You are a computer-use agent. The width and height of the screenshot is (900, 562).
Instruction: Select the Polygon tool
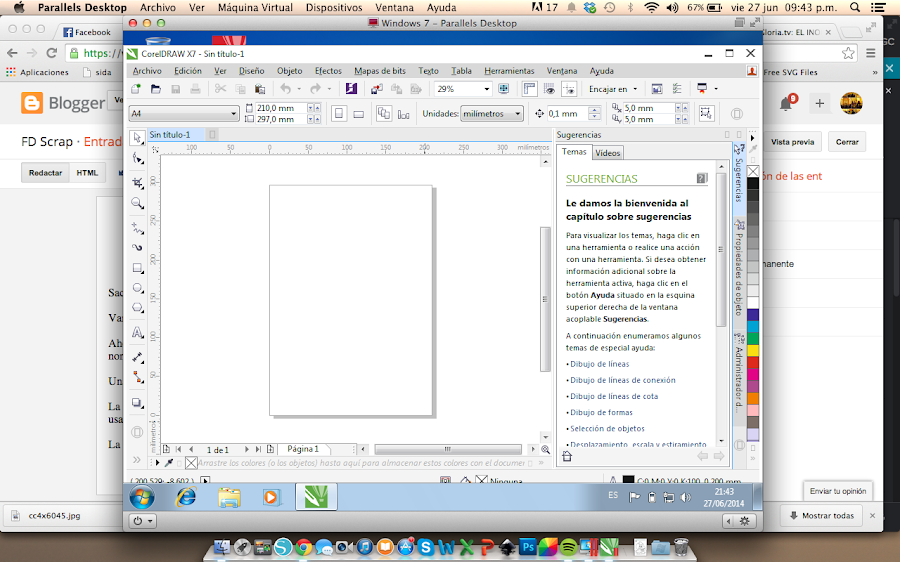pos(137,308)
